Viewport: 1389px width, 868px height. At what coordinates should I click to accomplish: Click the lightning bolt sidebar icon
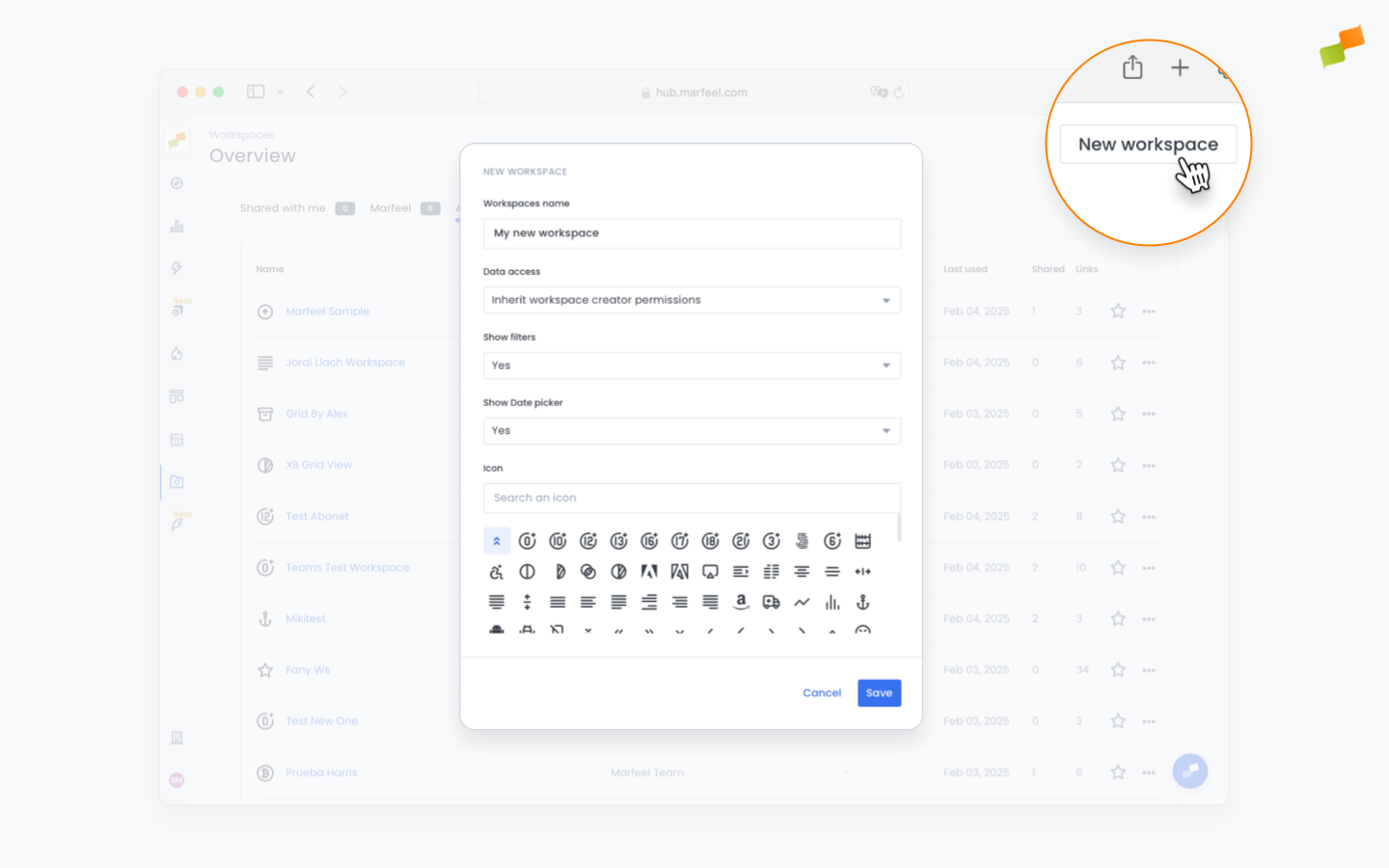177,268
